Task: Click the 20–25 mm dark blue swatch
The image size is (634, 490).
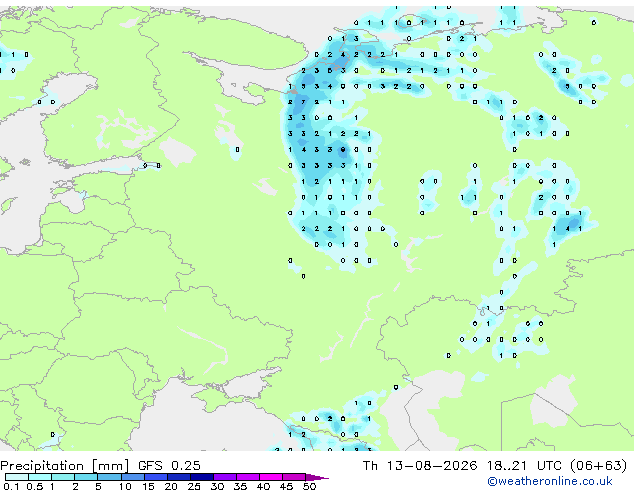Action: click(179, 477)
